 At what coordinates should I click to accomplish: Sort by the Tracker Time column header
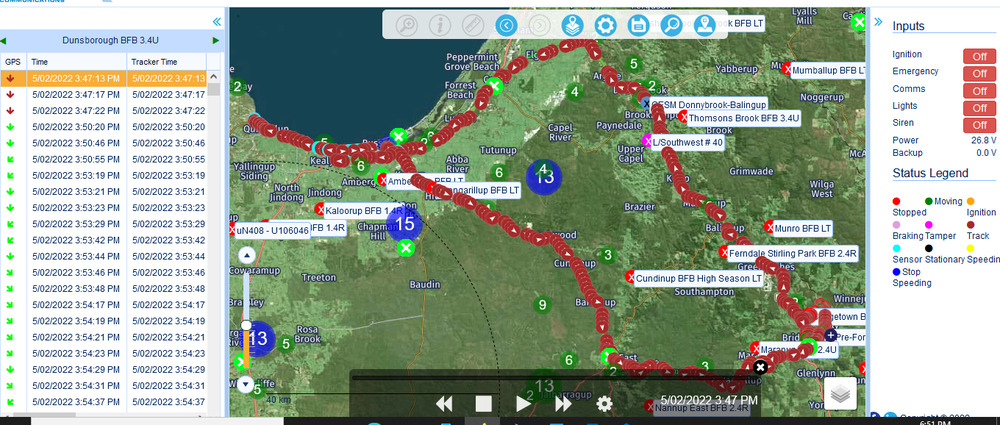point(154,62)
